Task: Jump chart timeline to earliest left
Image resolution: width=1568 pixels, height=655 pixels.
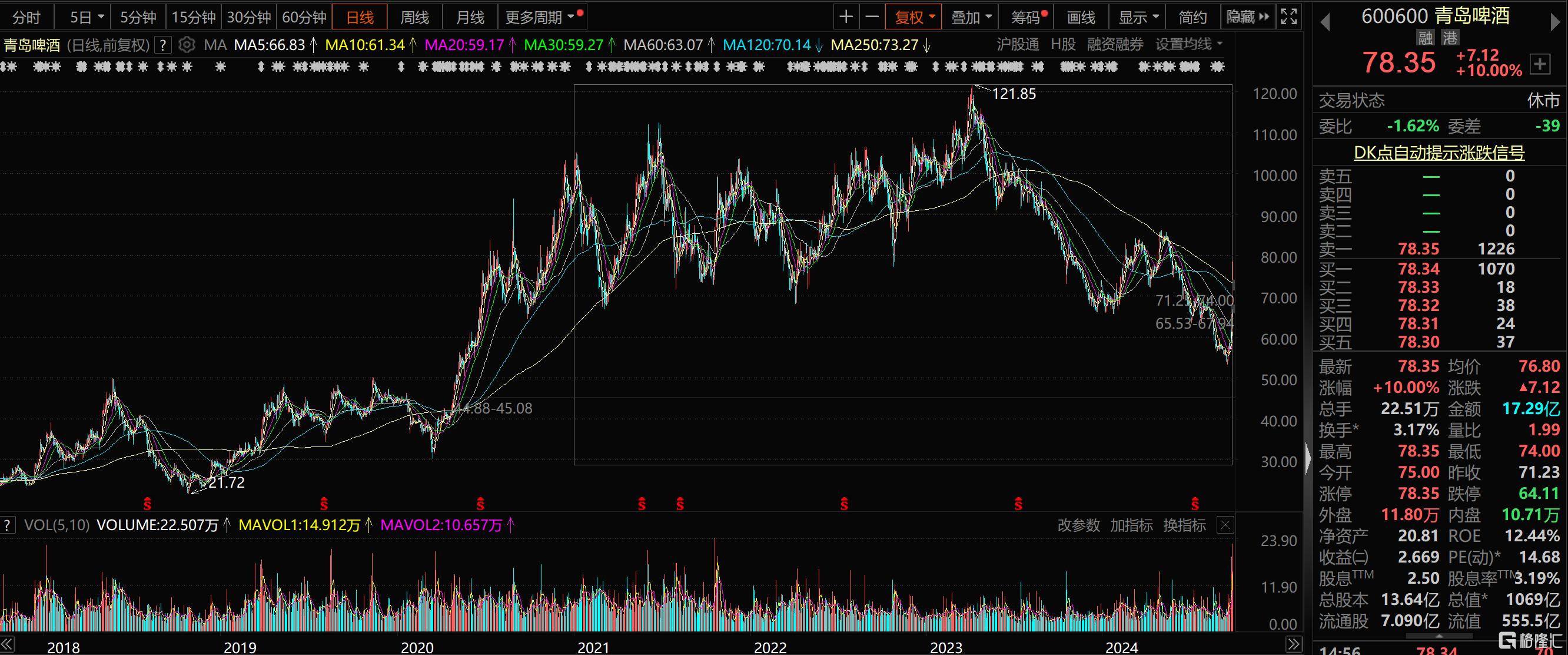Action: 7,644
